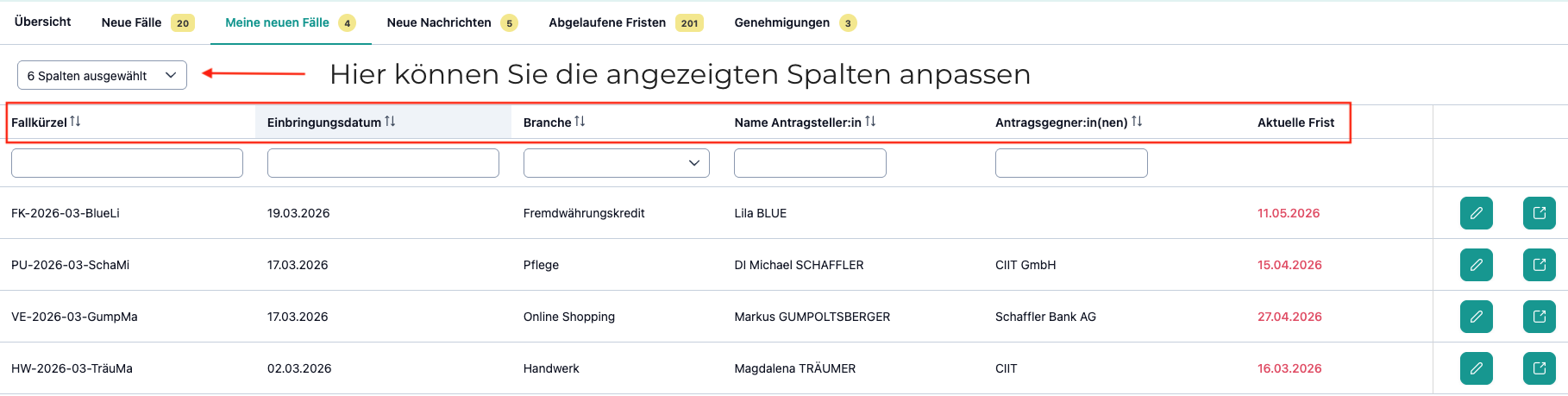Viewport: 1568px width, 396px height.
Task: Select case code HW-2026-03-TräuMa
Action: pos(72,368)
